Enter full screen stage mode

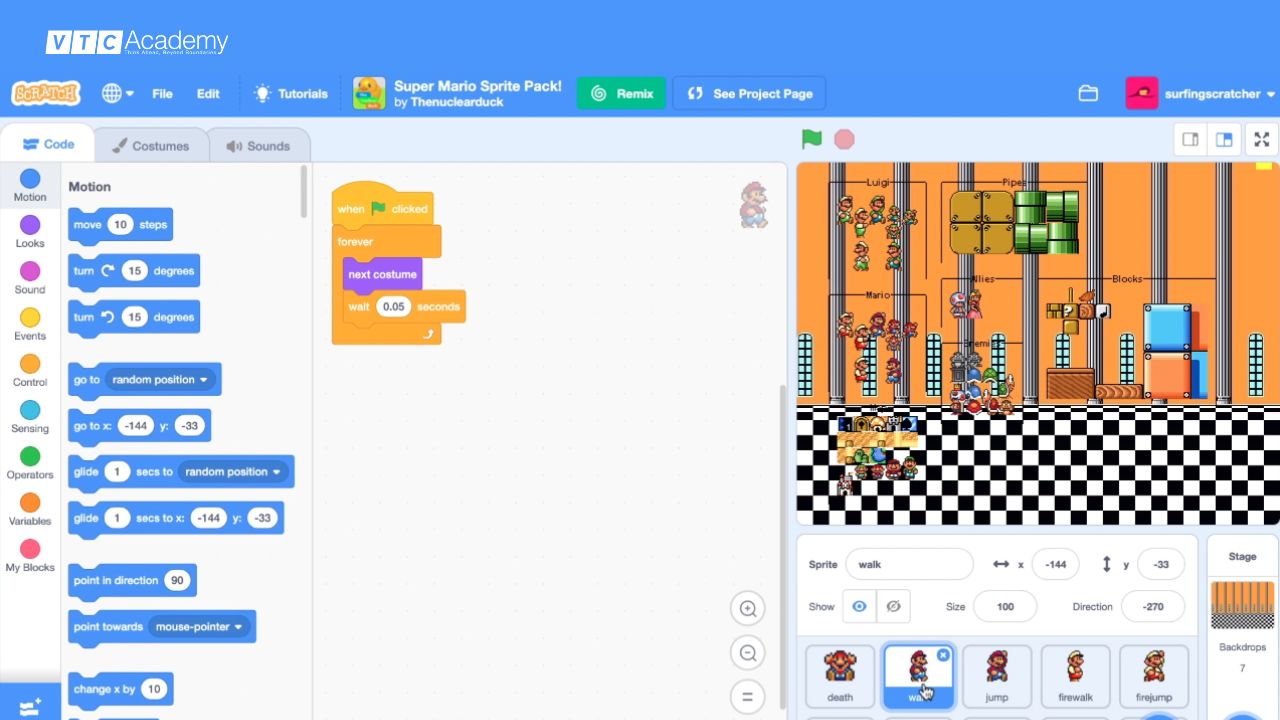[x=1261, y=140]
